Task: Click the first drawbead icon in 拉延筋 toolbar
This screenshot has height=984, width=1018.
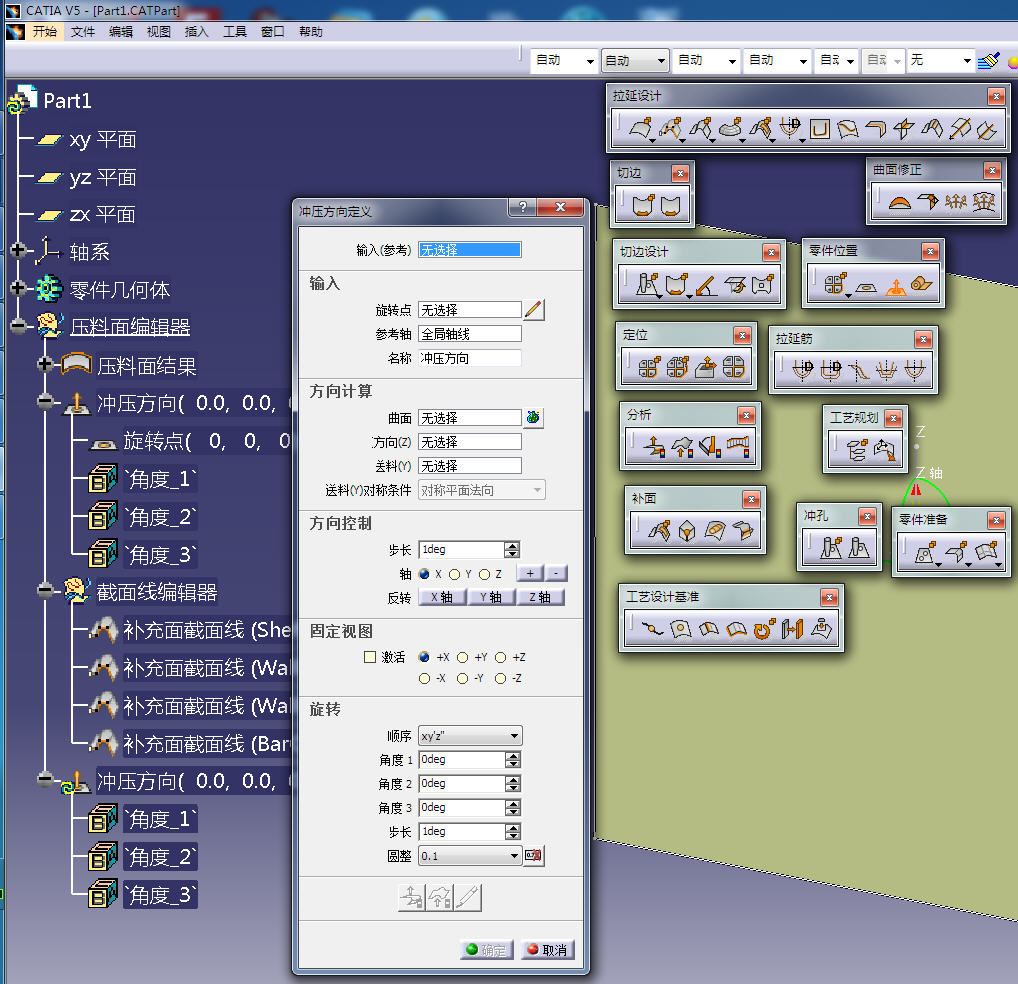Action: pyautogui.click(x=802, y=370)
